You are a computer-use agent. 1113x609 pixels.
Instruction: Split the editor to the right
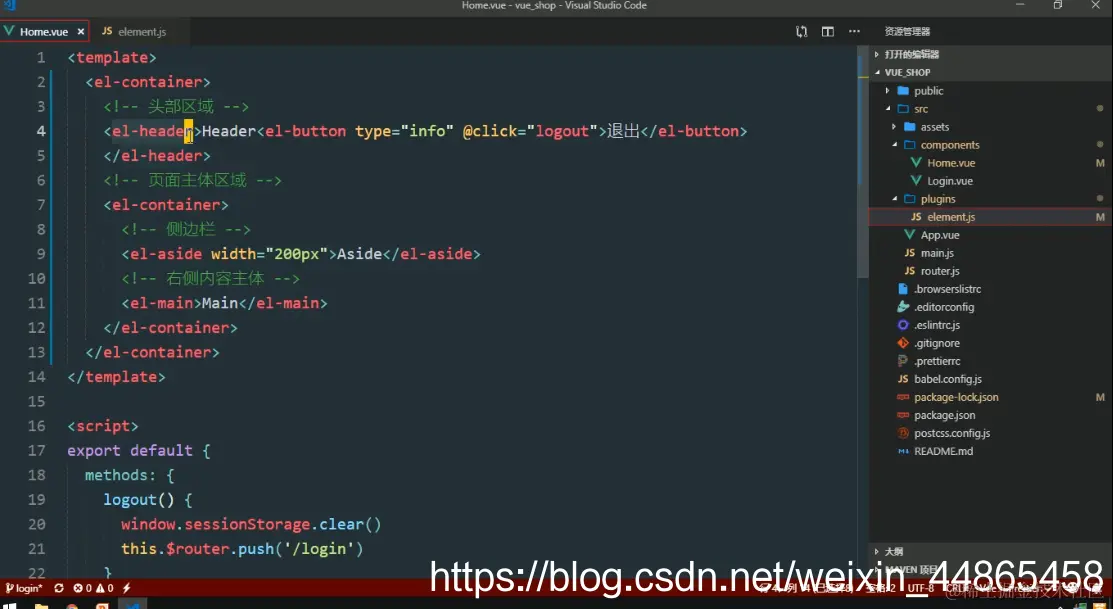coord(828,31)
